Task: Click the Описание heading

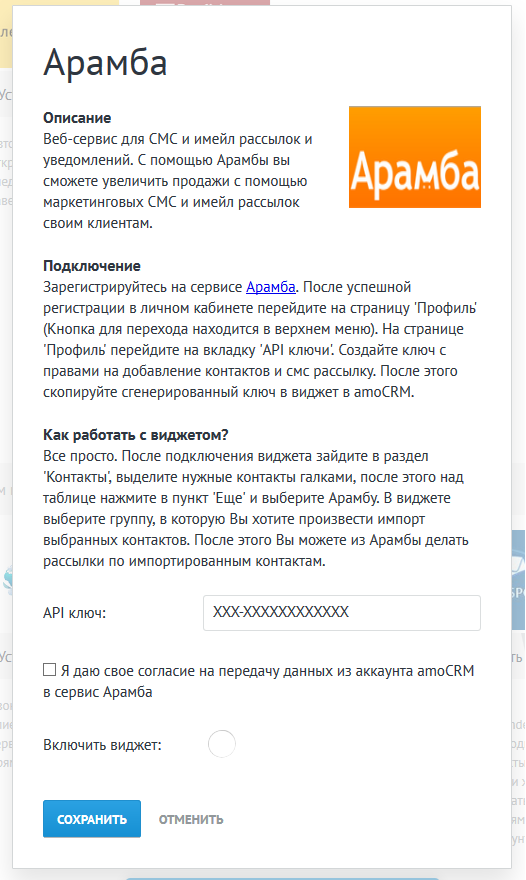Action: pyautogui.click(x=77, y=118)
